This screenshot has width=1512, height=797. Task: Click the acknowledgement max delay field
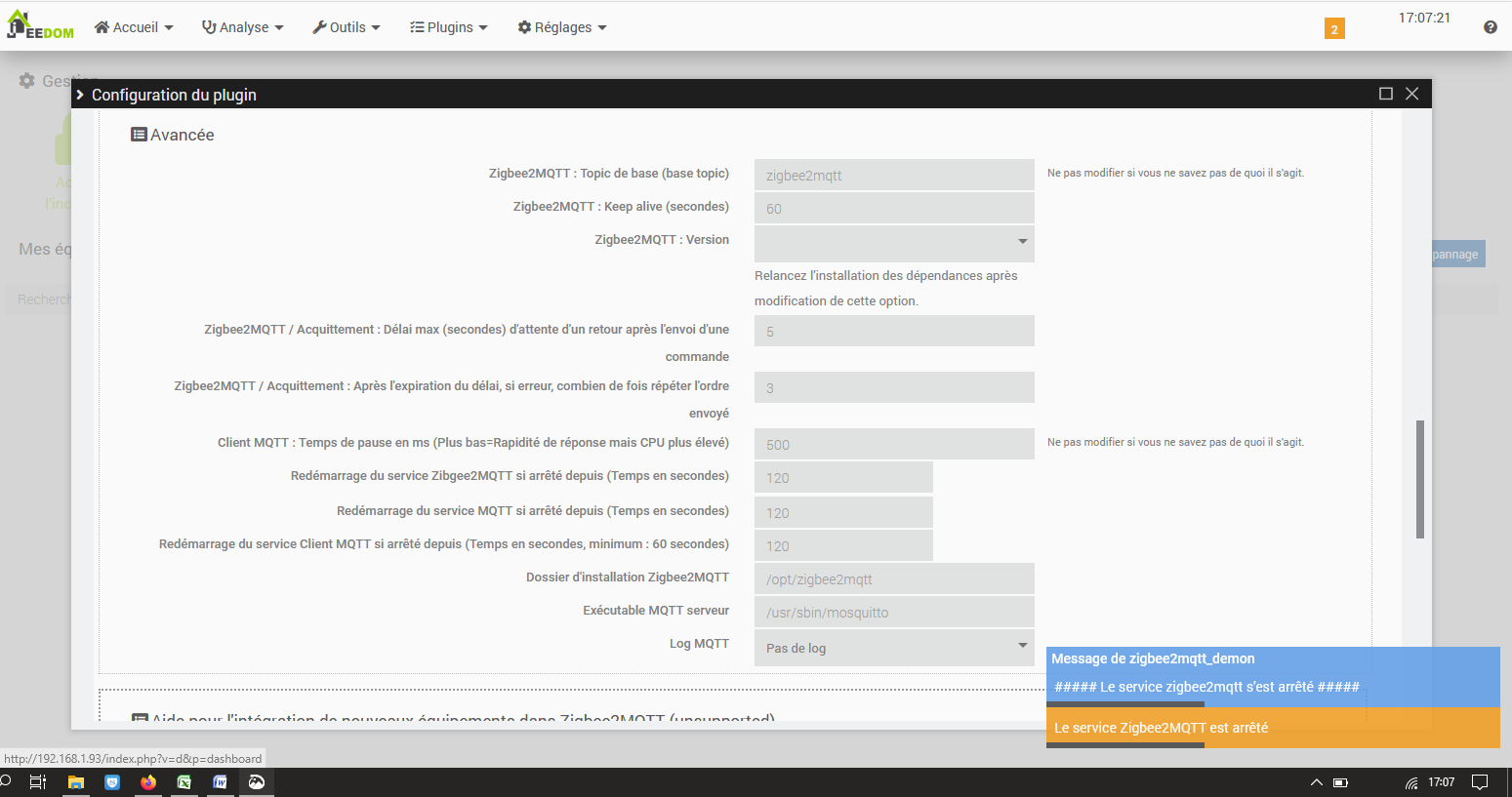click(x=894, y=331)
